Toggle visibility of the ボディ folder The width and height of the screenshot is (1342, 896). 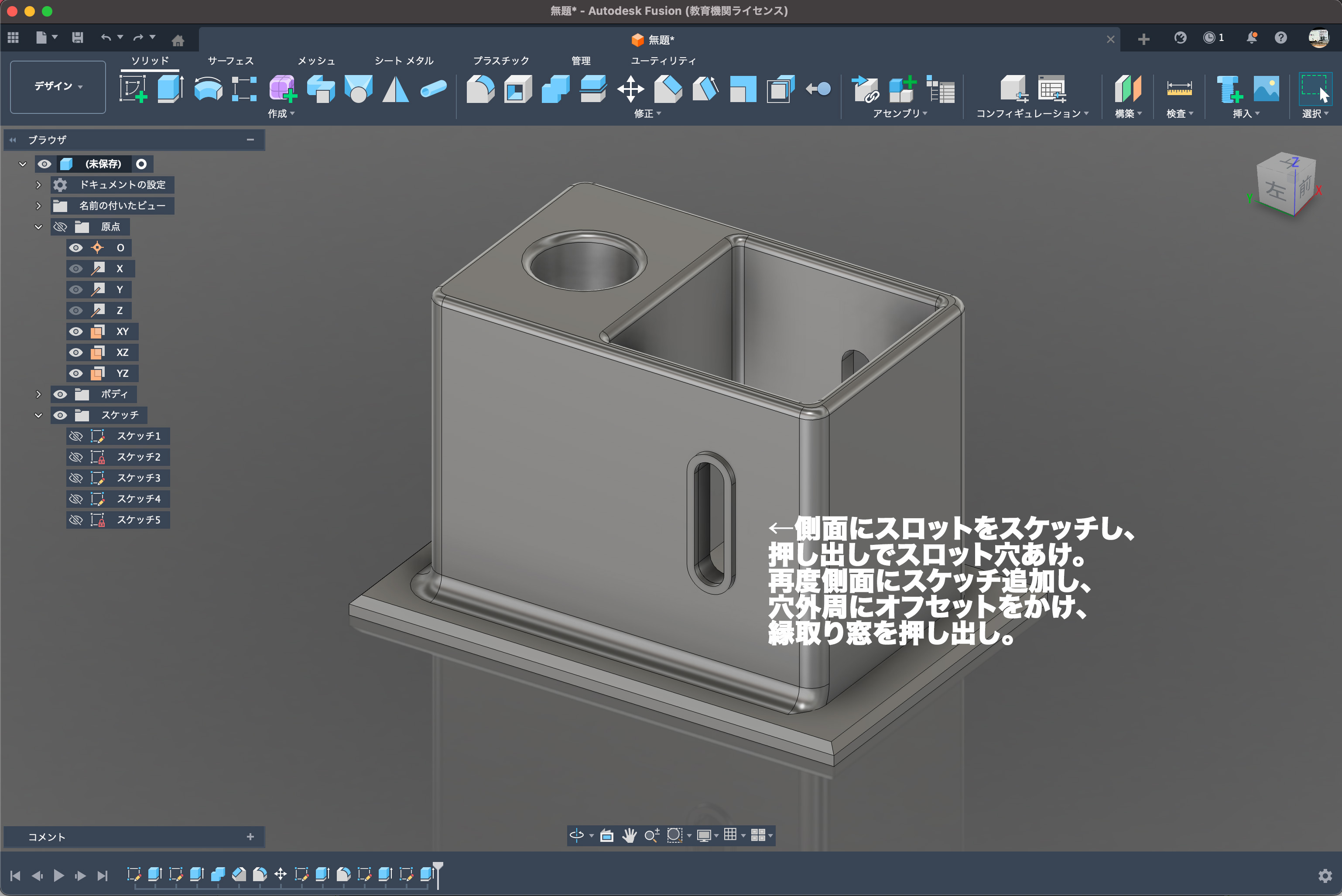click(x=60, y=394)
